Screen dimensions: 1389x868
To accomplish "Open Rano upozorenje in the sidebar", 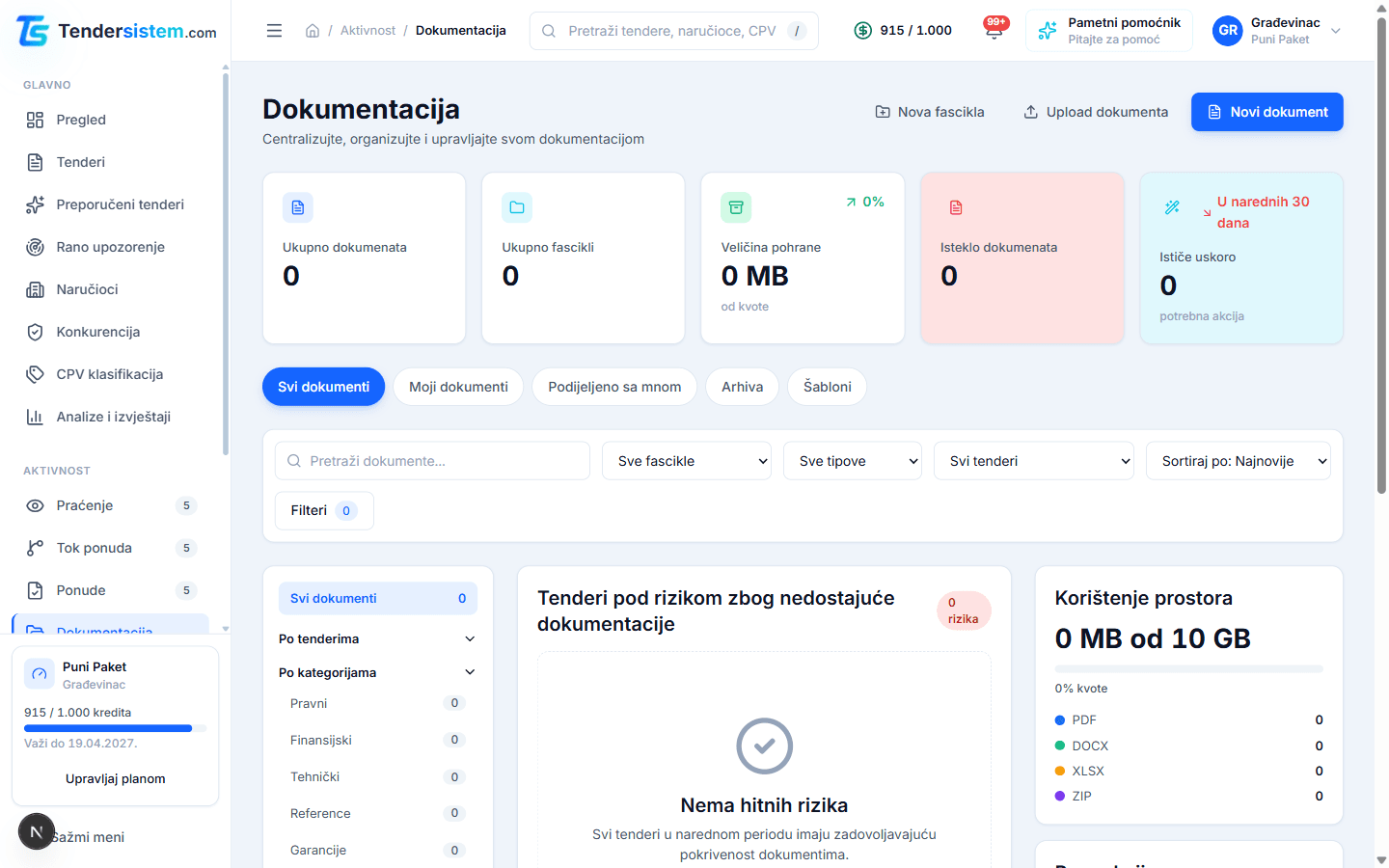I will (114, 247).
